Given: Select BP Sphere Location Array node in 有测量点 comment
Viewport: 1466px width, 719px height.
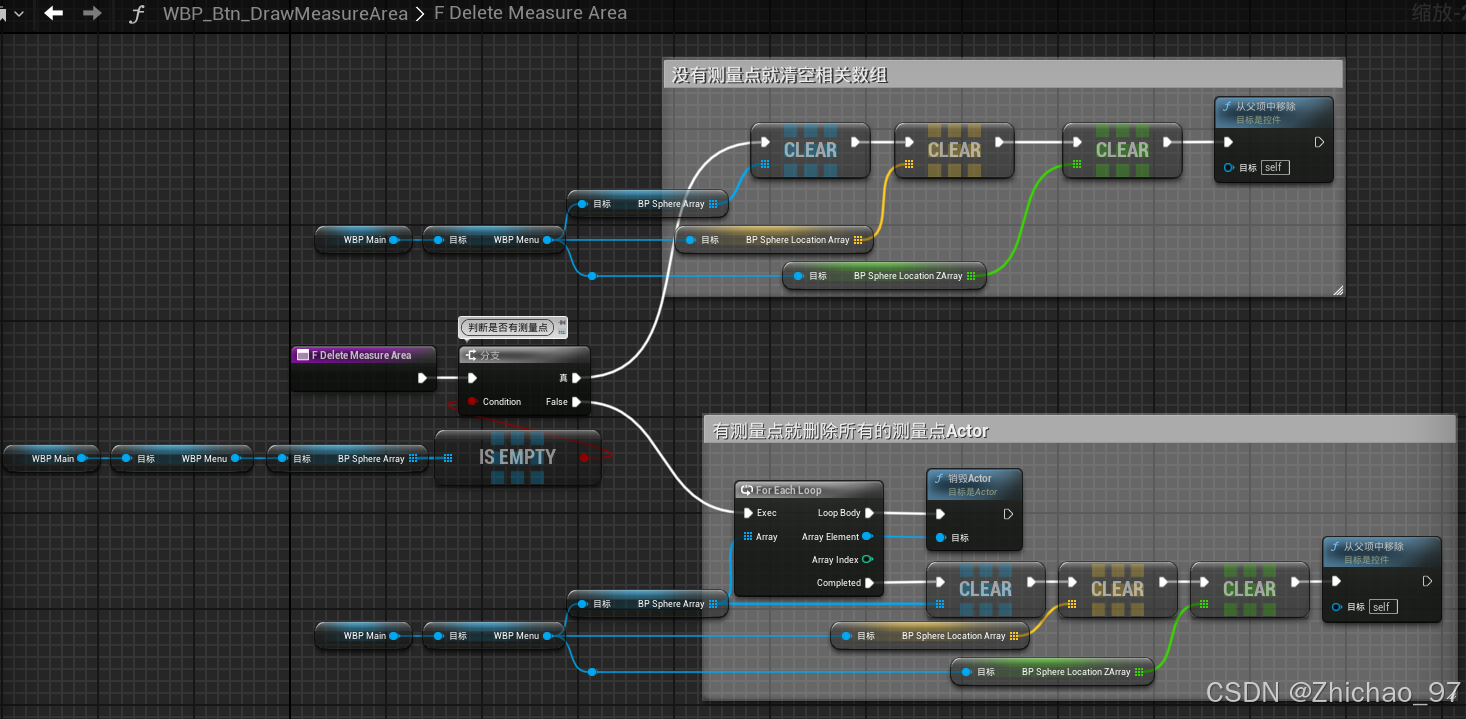Looking at the screenshot, I should point(930,636).
